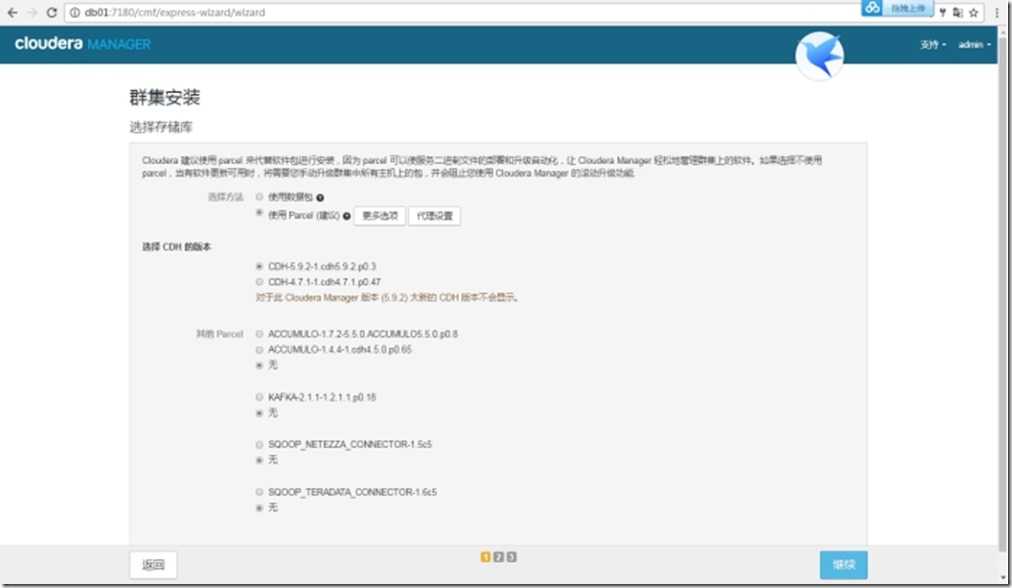
Task: Go to wizard step 2 indicator
Action: [498, 556]
